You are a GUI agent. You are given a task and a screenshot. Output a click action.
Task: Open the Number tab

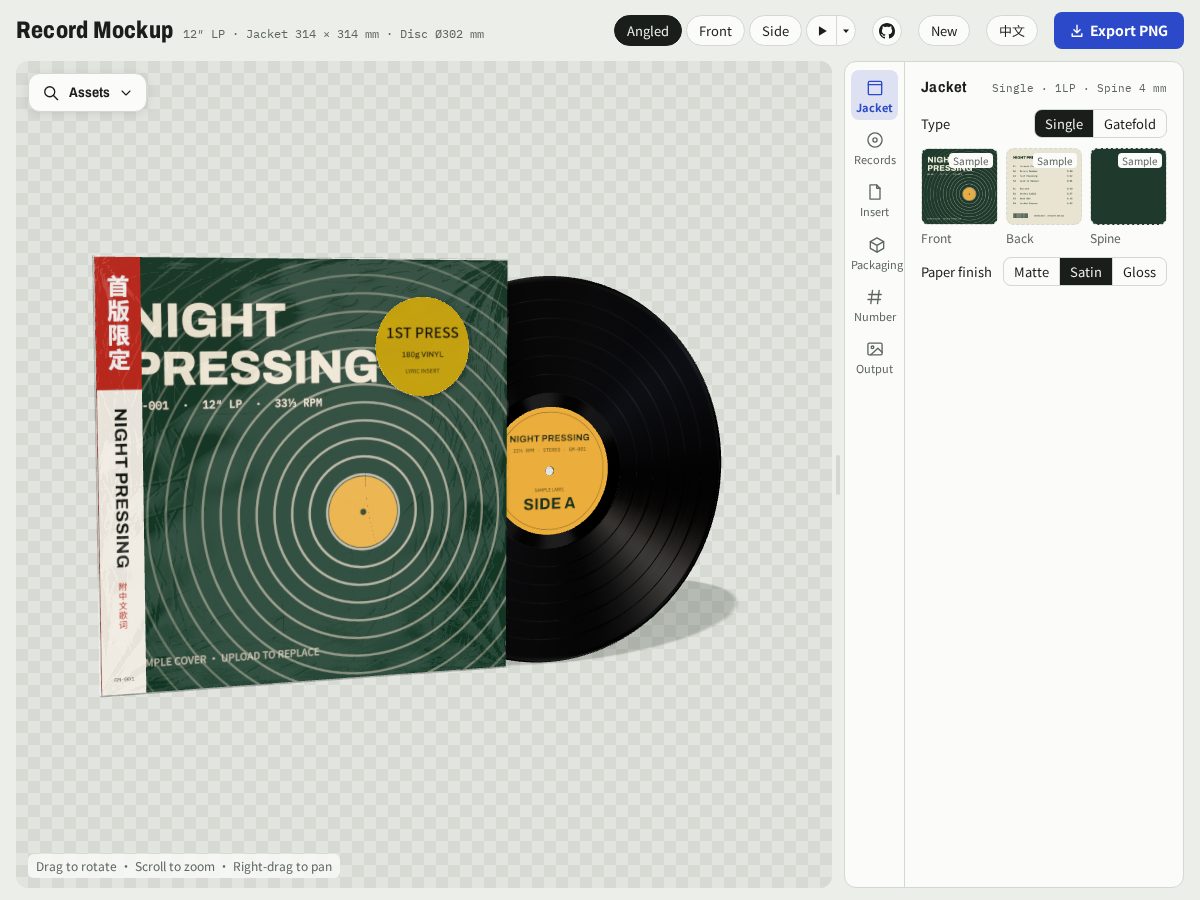[x=875, y=305]
